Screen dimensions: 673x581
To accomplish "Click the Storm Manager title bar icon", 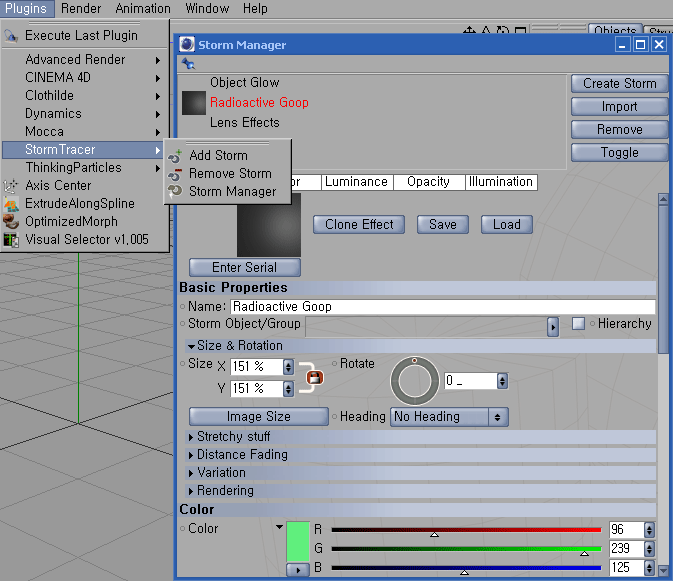I will click(x=187, y=44).
